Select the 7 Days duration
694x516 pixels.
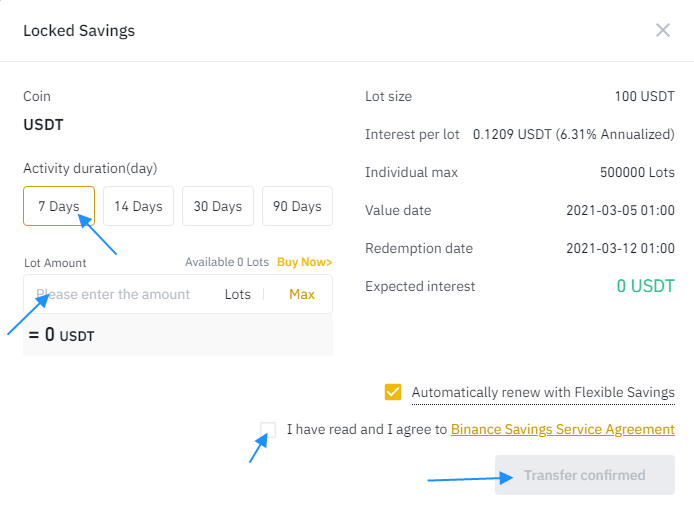[59, 207]
